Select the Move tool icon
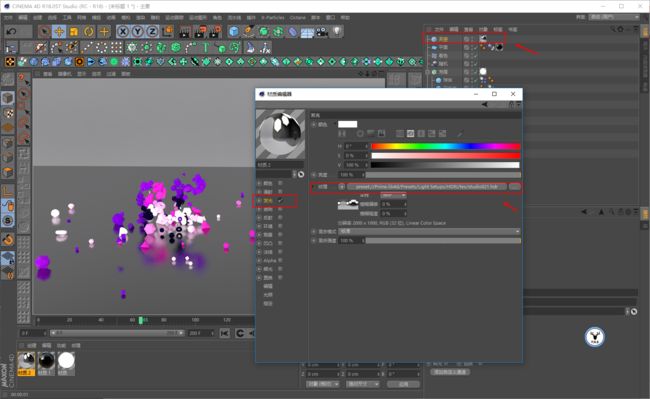The image size is (650, 399). [59, 31]
